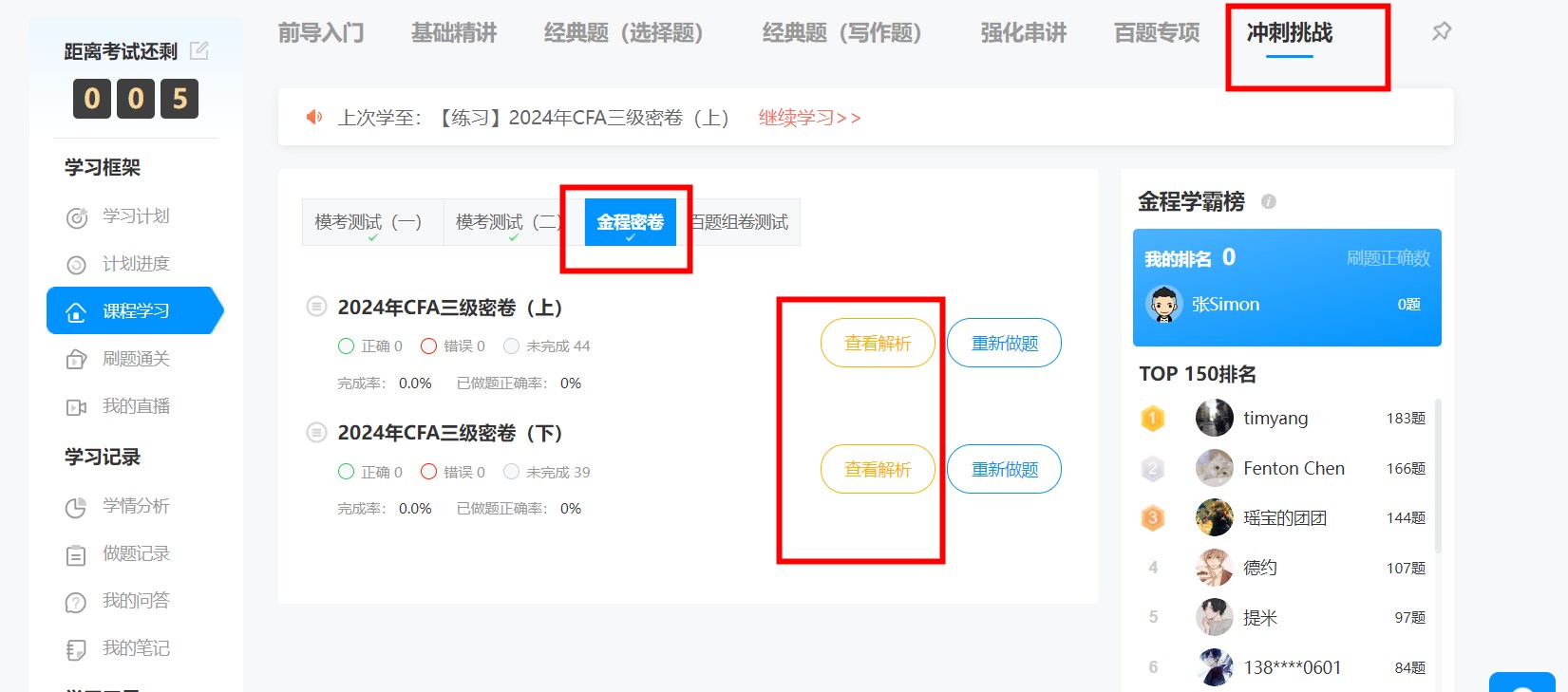Open 刷题通关 in the sidebar
The width and height of the screenshot is (1568, 692).
[x=136, y=359]
